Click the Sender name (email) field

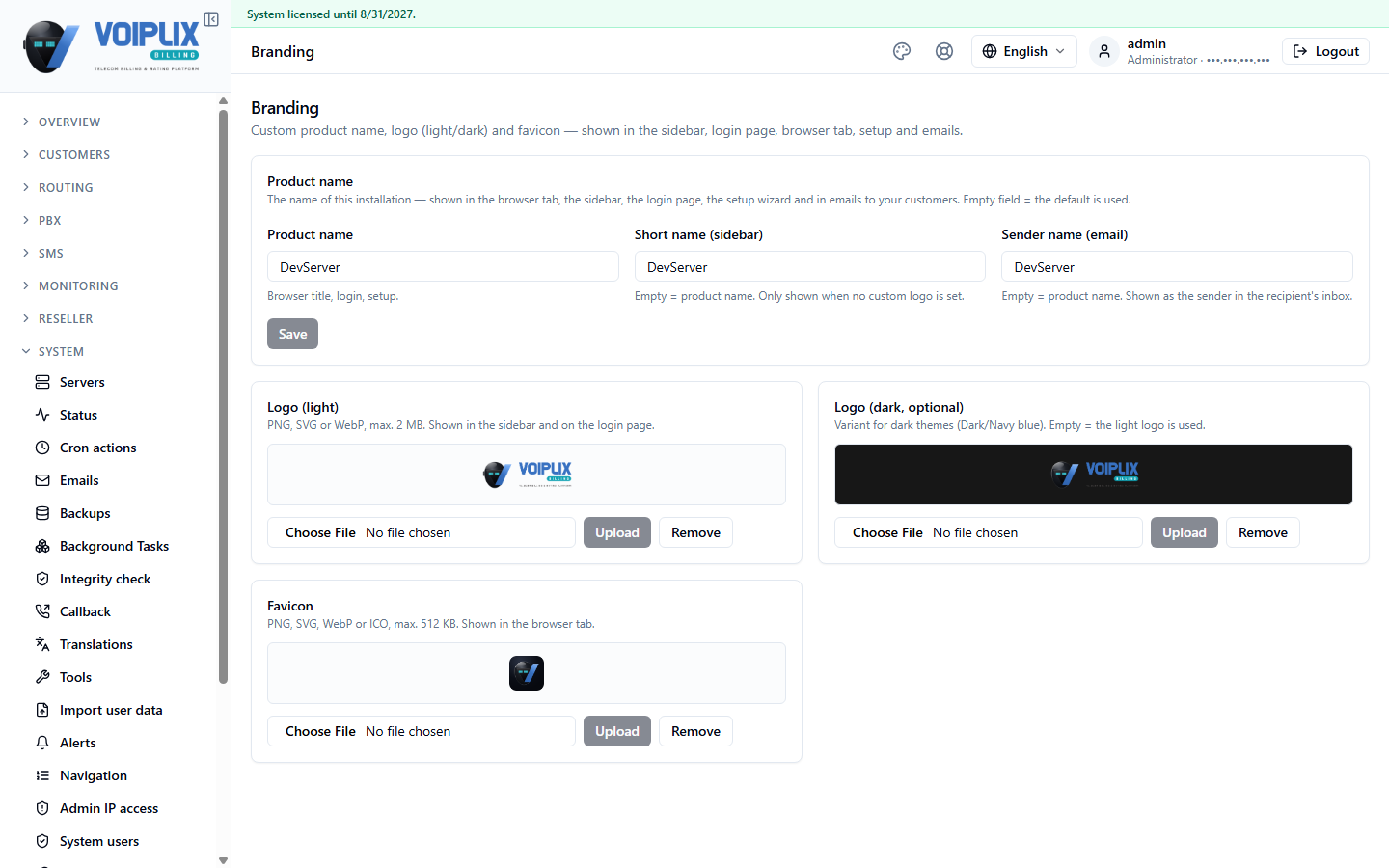pos(1177,266)
